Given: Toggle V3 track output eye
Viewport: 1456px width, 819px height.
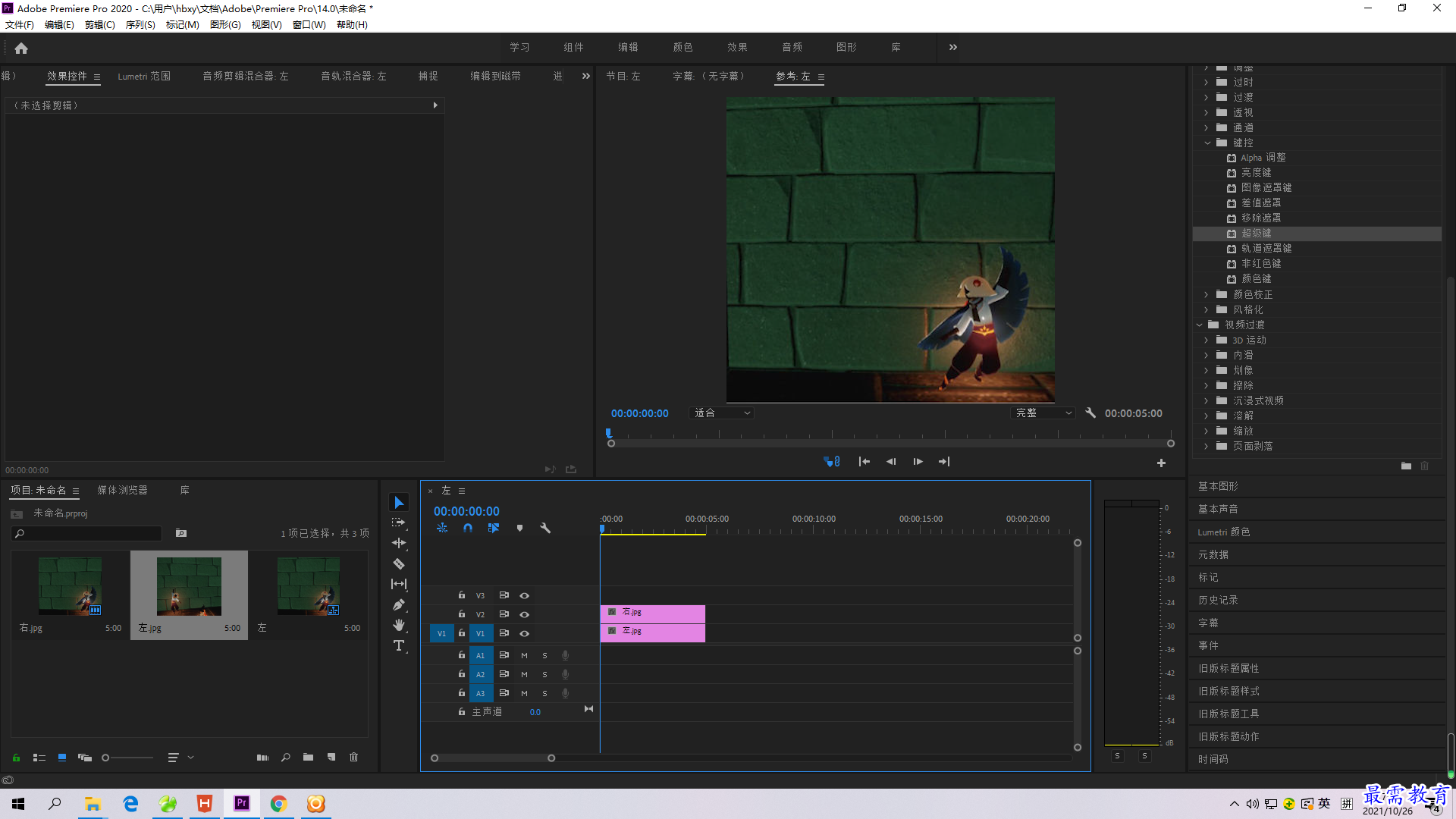Looking at the screenshot, I should (524, 595).
